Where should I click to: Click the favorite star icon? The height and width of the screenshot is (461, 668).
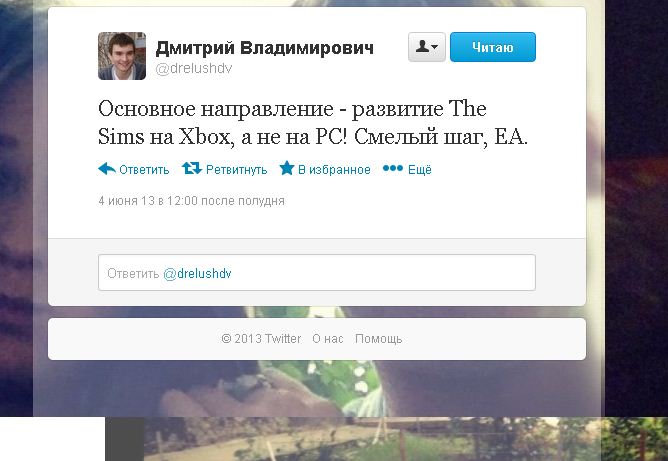point(287,168)
